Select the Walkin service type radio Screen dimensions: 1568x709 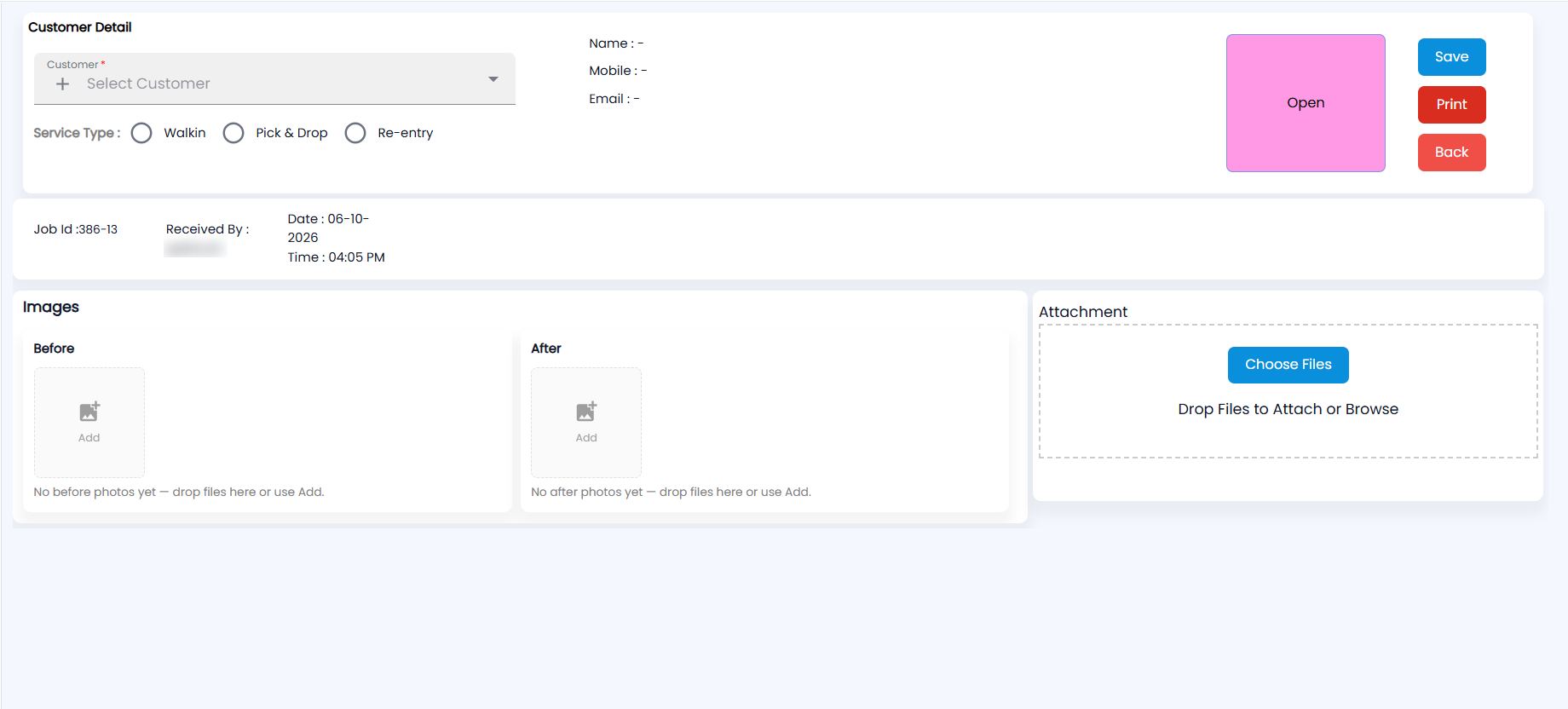pos(141,133)
